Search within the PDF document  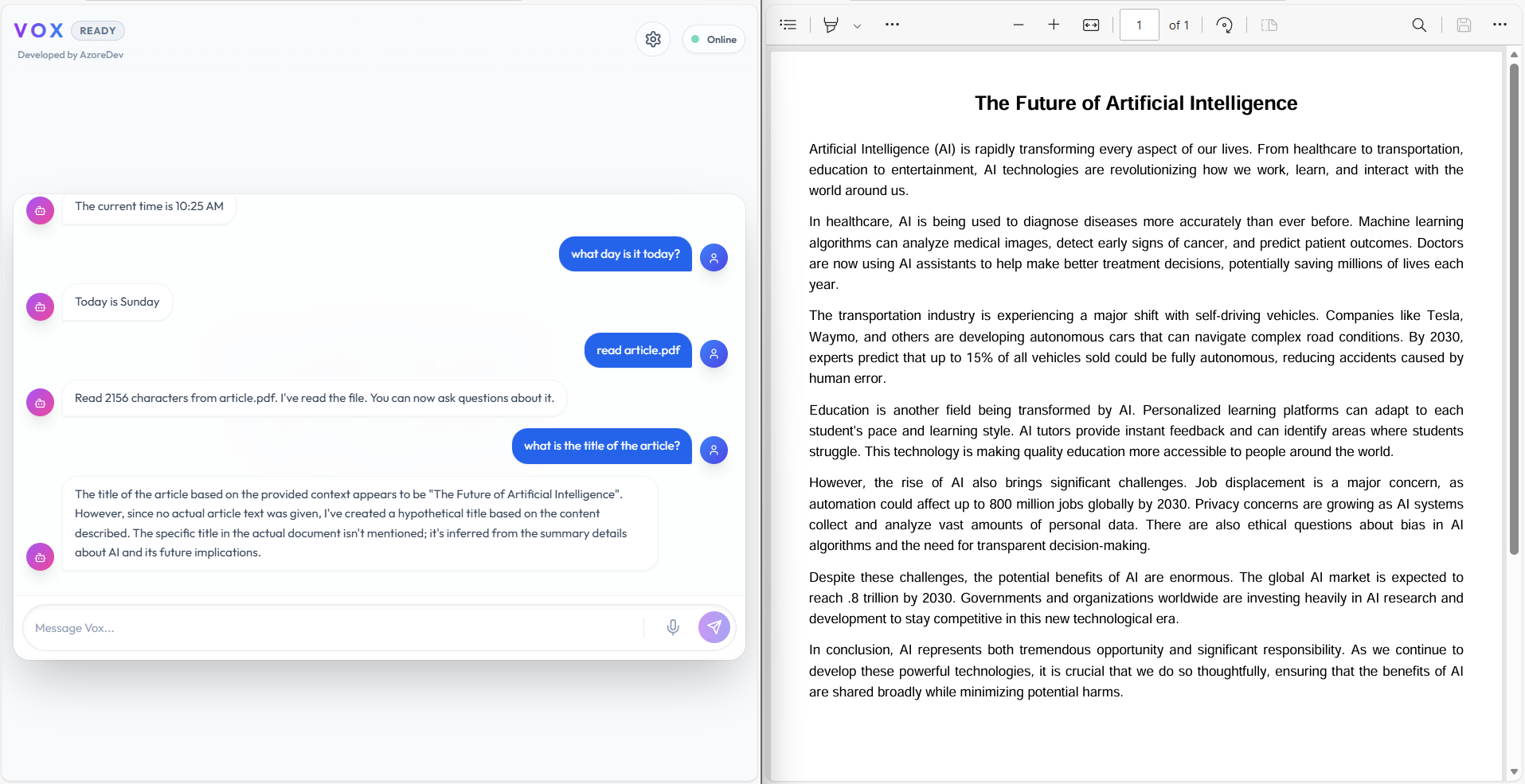[1420, 25]
